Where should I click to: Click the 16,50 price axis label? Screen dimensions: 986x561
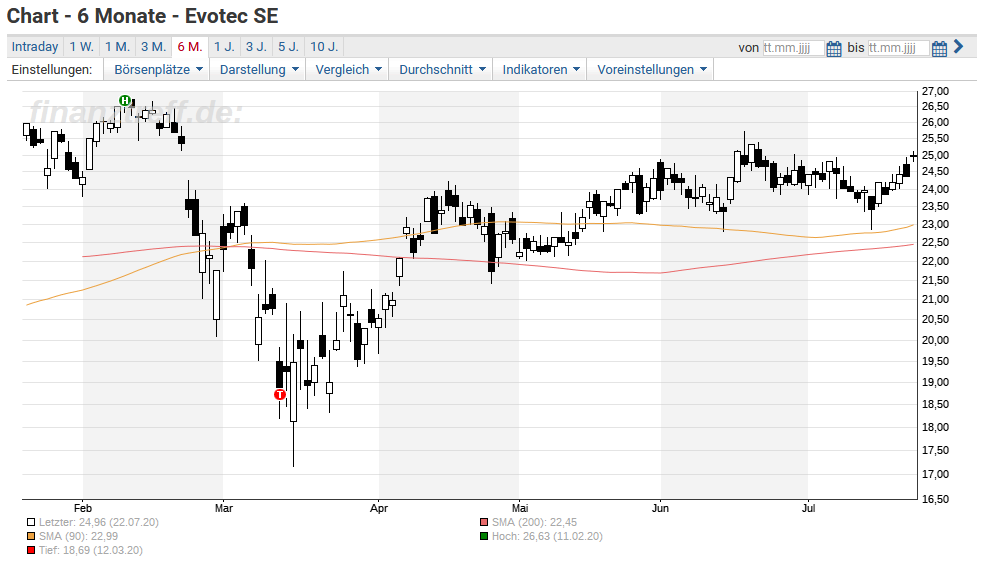click(935, 499)
